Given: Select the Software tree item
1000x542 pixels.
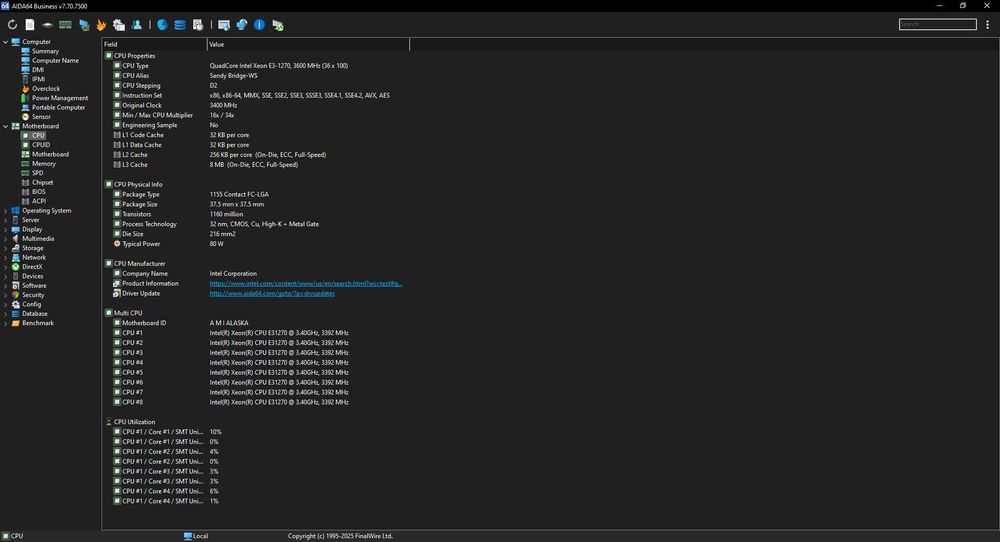Looking at the screenshot, I should 34,286.
